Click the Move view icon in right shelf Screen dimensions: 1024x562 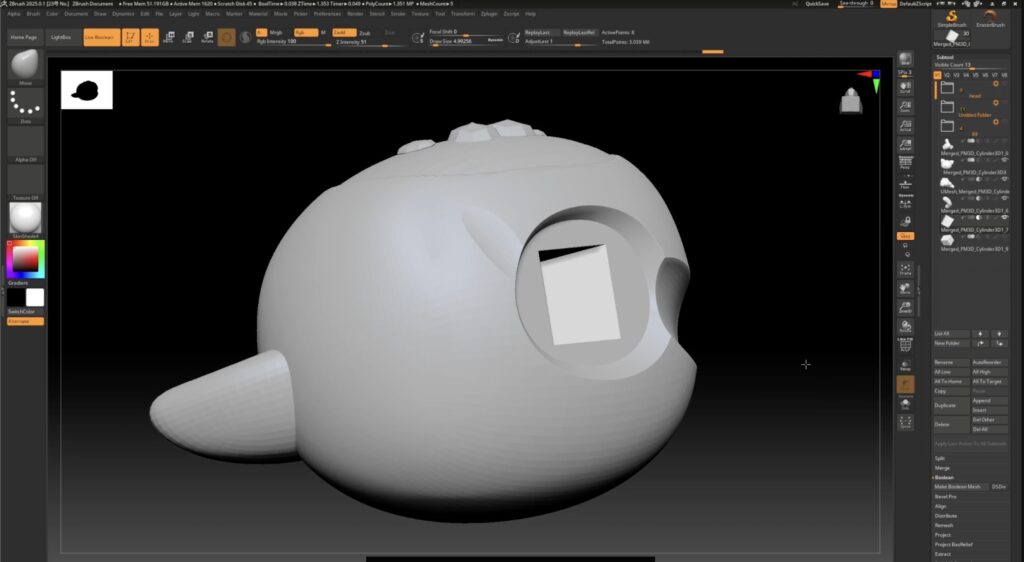coord(904,289)
